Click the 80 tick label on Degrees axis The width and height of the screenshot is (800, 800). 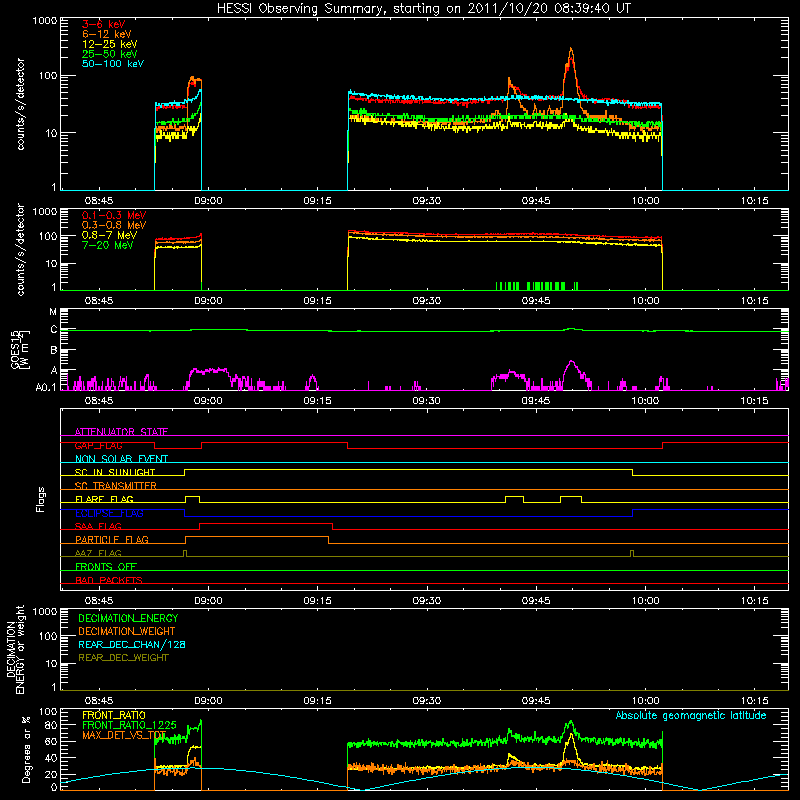[51, 725]
